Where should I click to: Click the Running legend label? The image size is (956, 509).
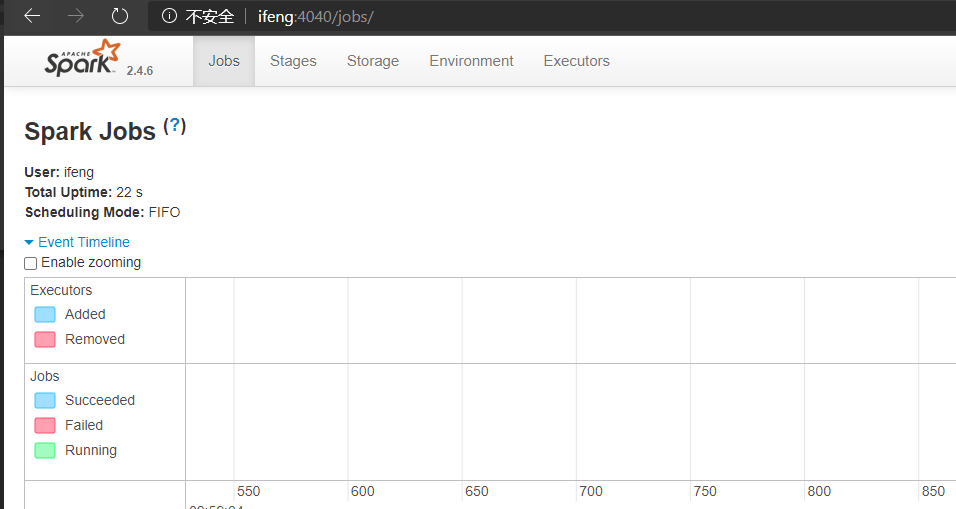click(91, 450)
